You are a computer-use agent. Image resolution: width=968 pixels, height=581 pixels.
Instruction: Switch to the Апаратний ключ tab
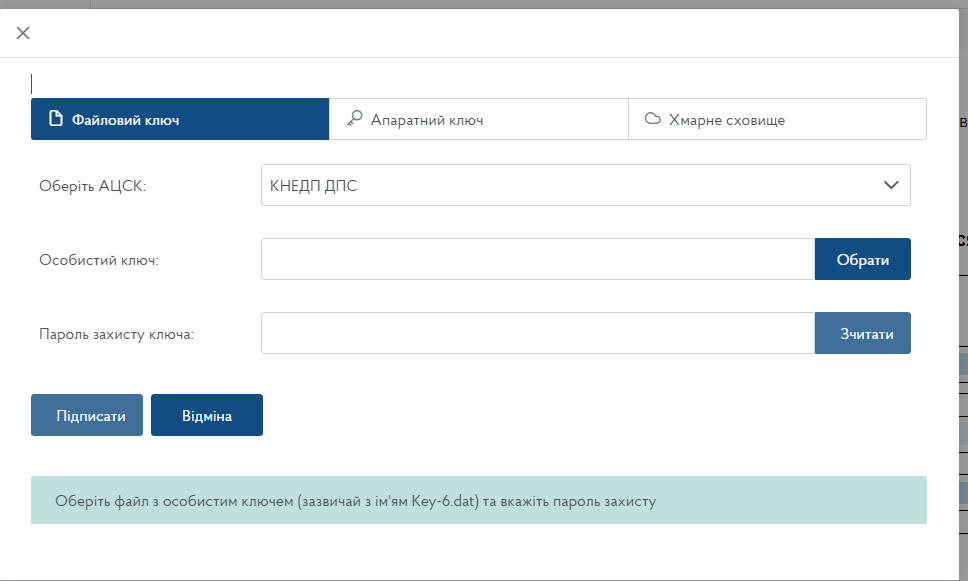click(478, 119)
